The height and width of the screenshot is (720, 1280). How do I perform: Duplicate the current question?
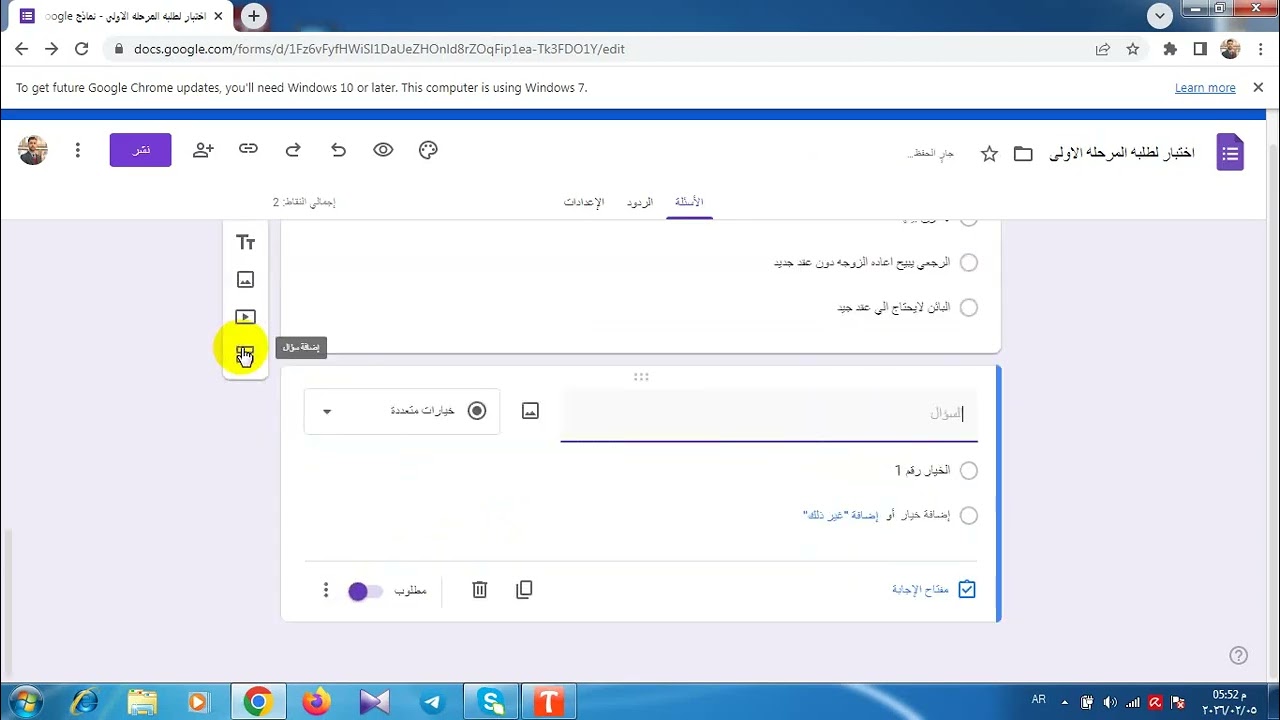[x=524, y=590]
